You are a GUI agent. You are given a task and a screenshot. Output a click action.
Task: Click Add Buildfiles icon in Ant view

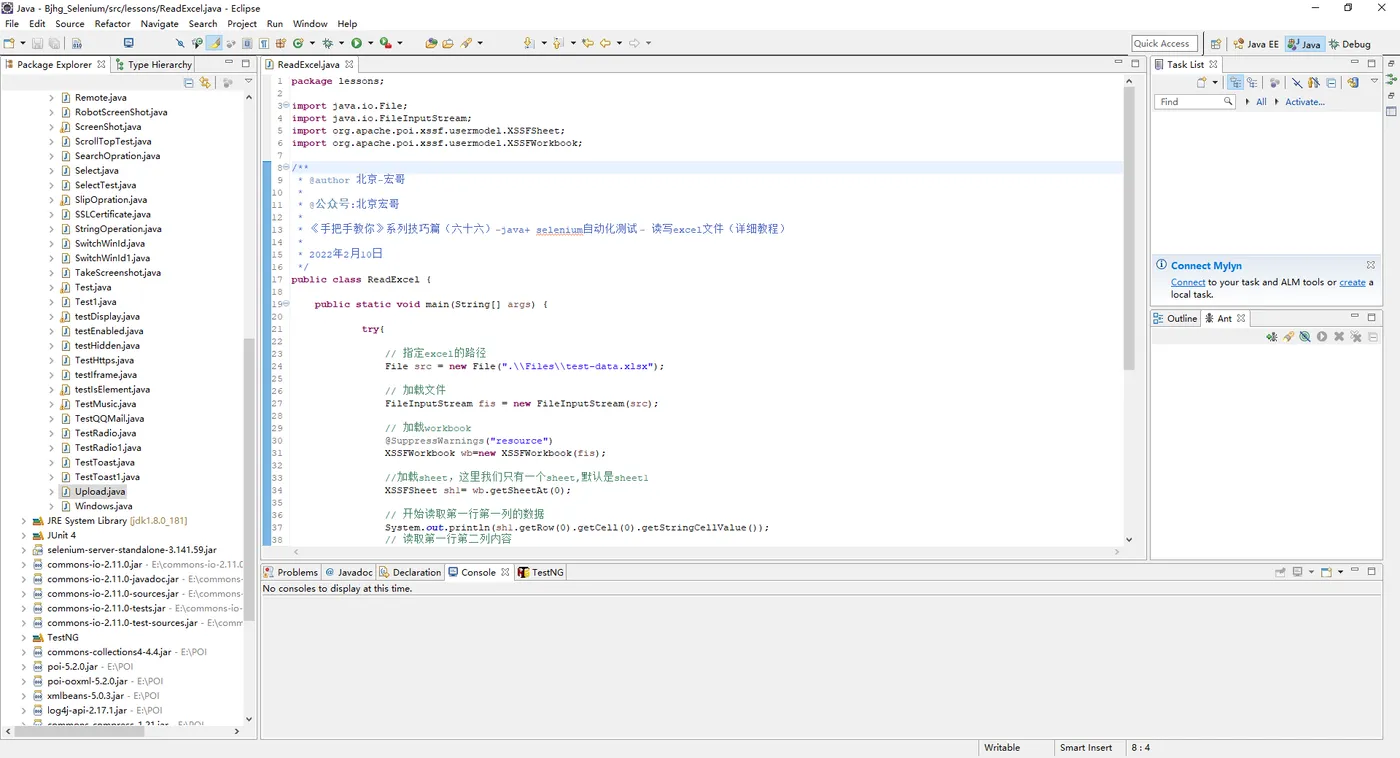pyautogui.click(x=1271, y=337)
